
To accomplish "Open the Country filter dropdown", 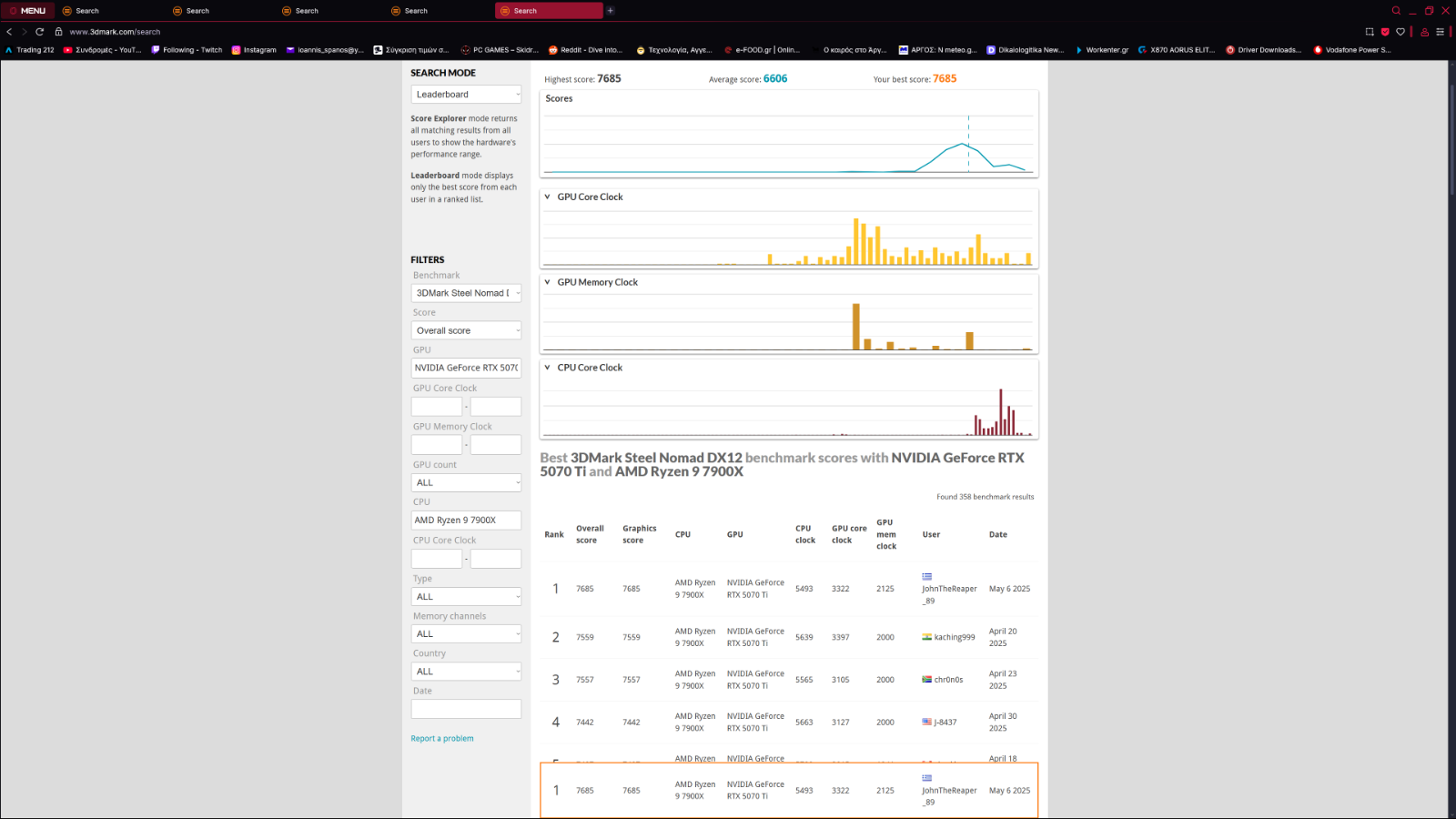I will tap(466, 672).
